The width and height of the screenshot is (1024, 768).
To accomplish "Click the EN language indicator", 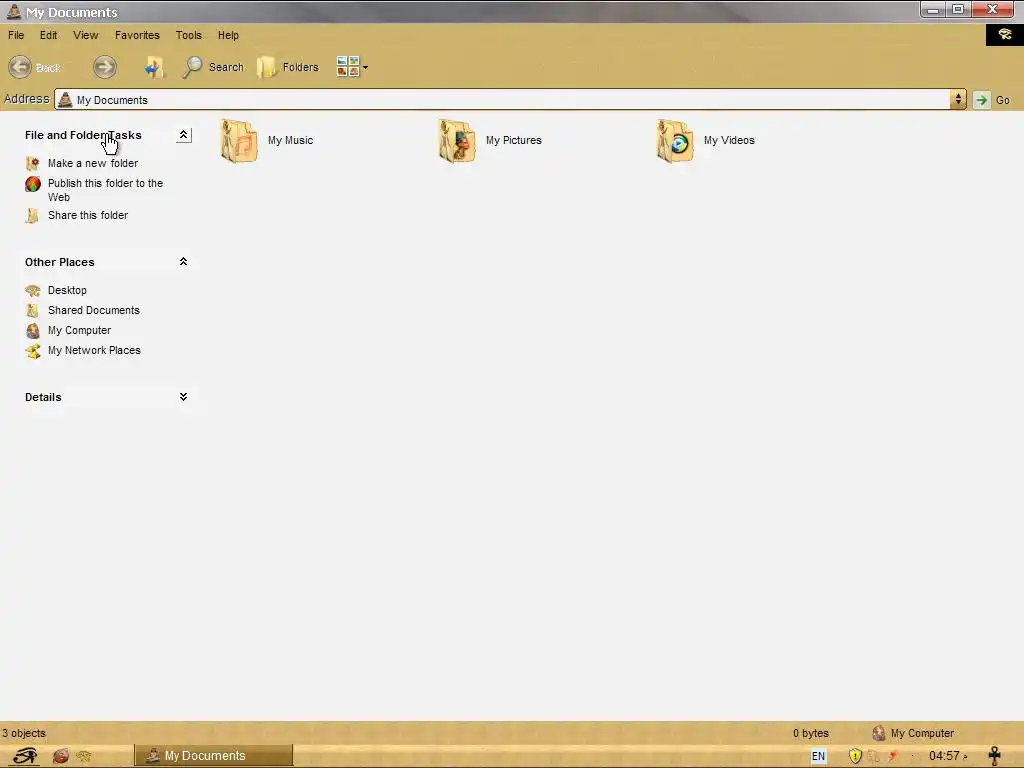I will coord(818,756).
